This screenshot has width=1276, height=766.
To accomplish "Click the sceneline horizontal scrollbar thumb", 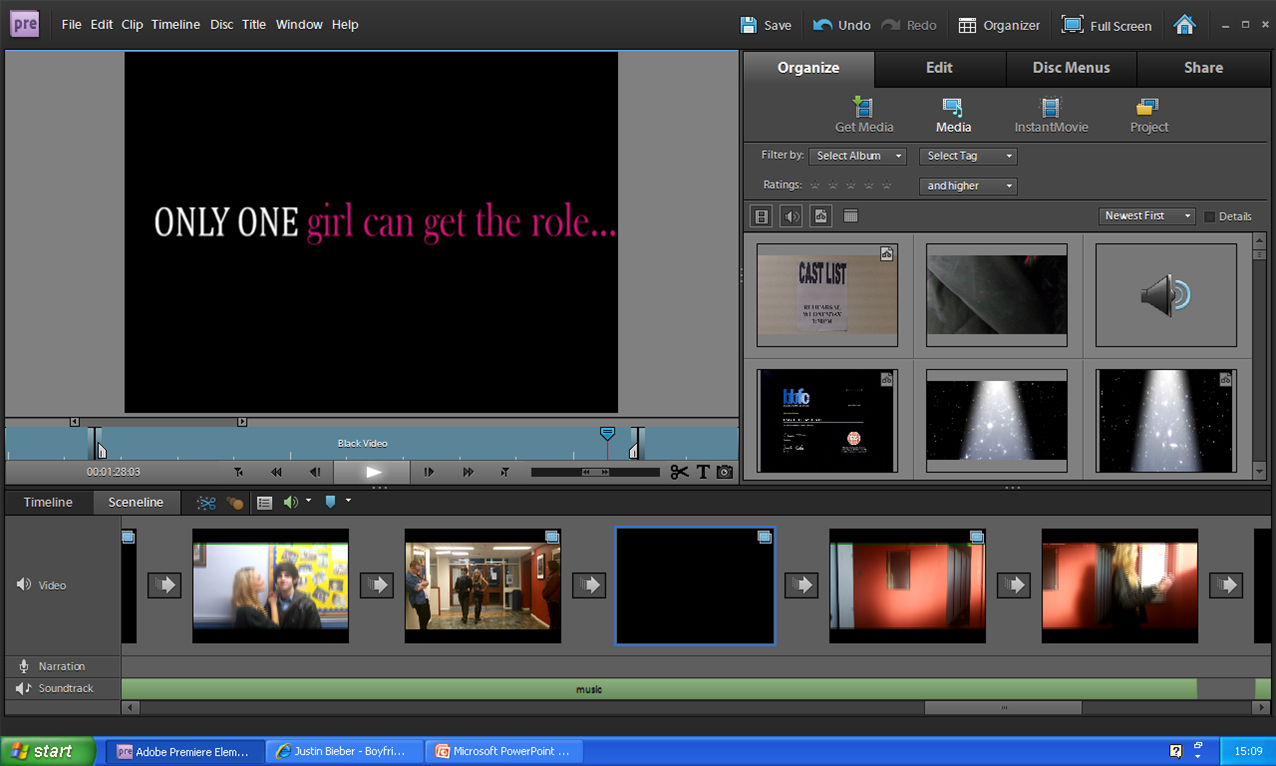I will pyautogui.click(x=1003, y=708).
